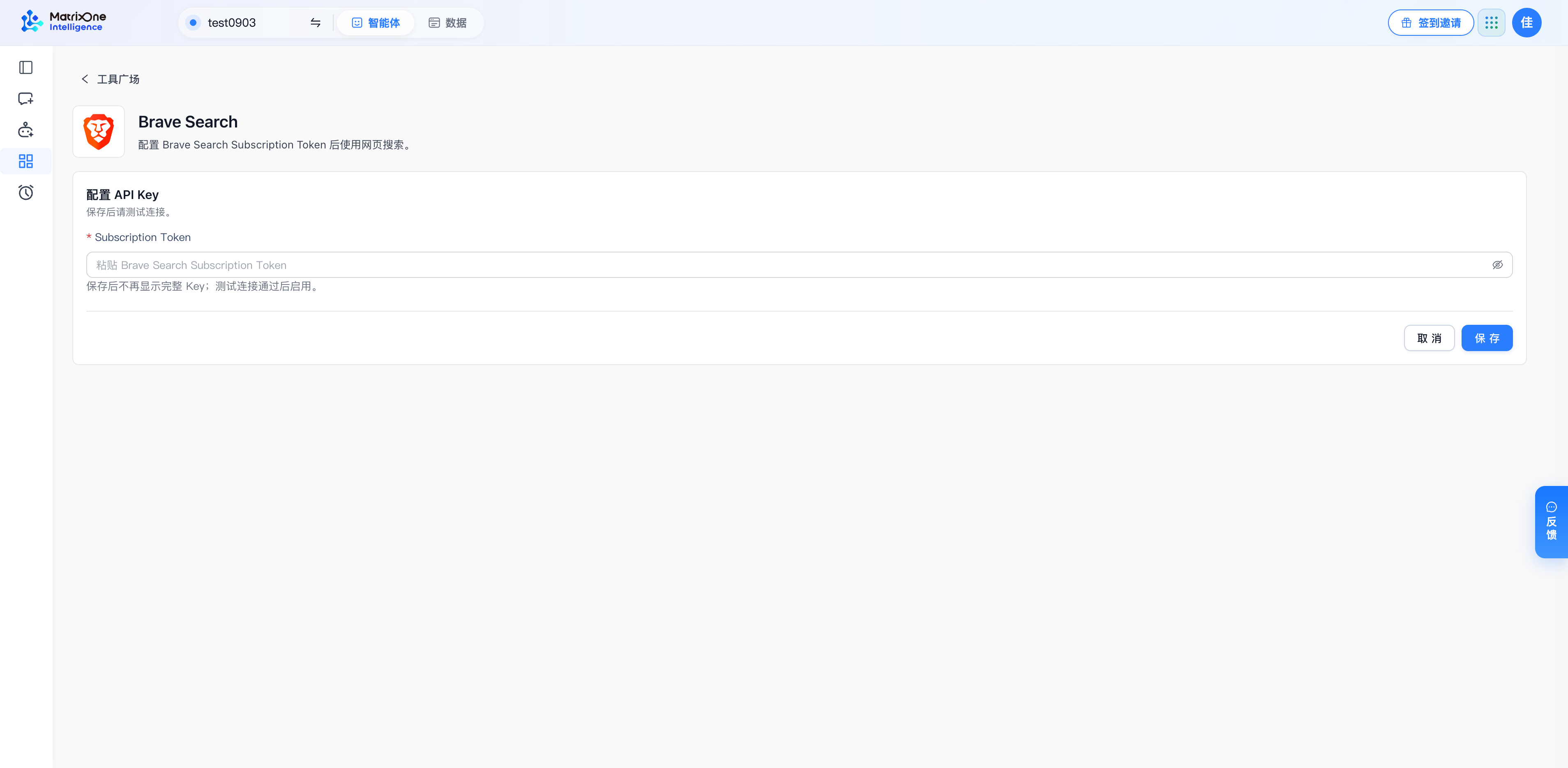This screenshot has width=1568, height=768.
Task: Click the Brave Search title text
Action: click(188, 122)
